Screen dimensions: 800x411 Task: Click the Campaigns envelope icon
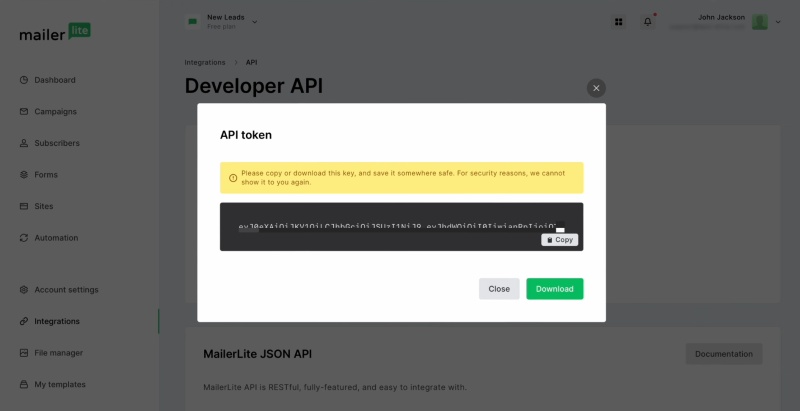pos(24,111)
